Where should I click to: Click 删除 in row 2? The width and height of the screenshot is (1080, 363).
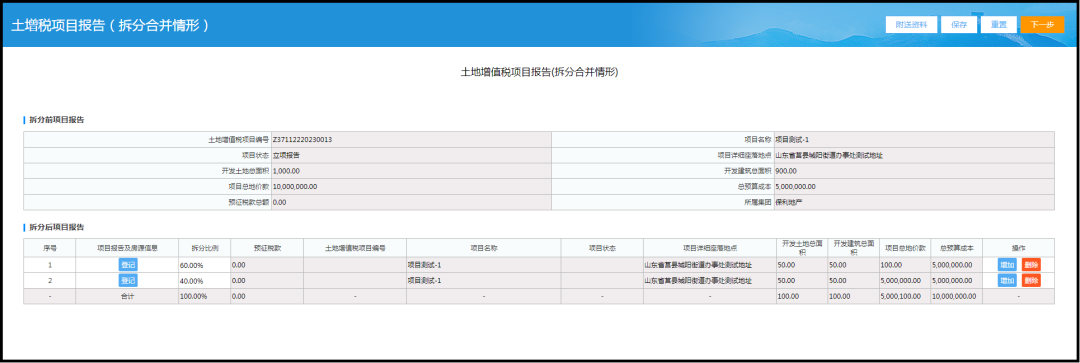pos(1031,280)
